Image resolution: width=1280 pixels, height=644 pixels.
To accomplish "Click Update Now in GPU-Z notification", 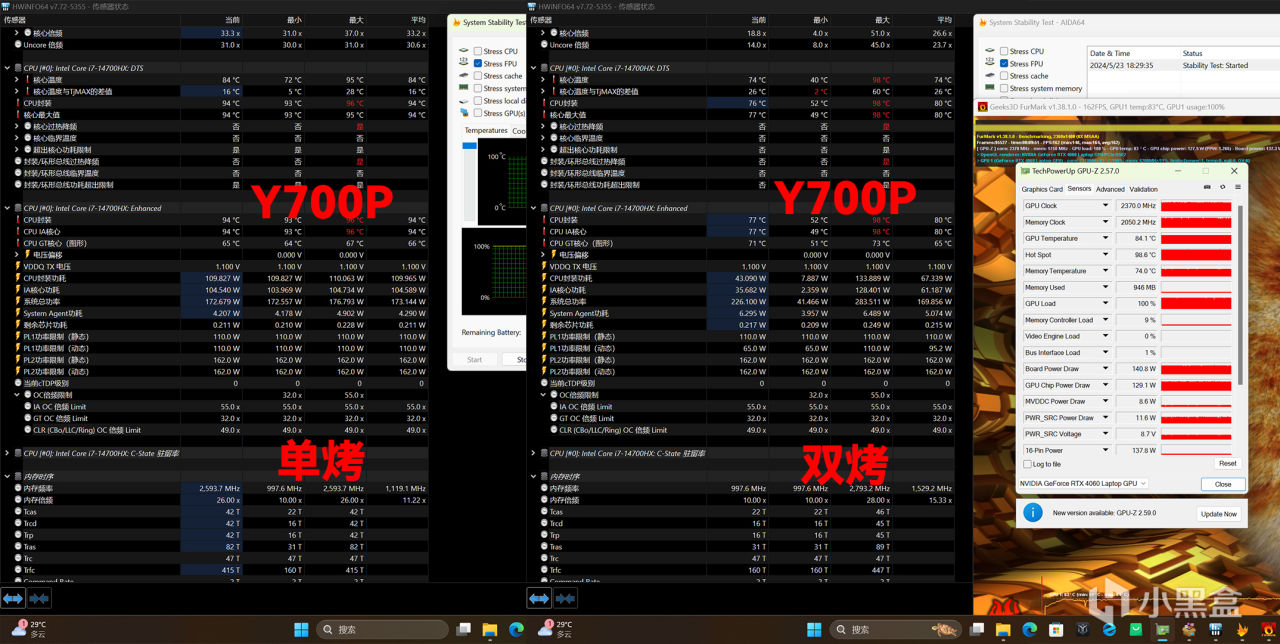I will tap(1218, 514).
